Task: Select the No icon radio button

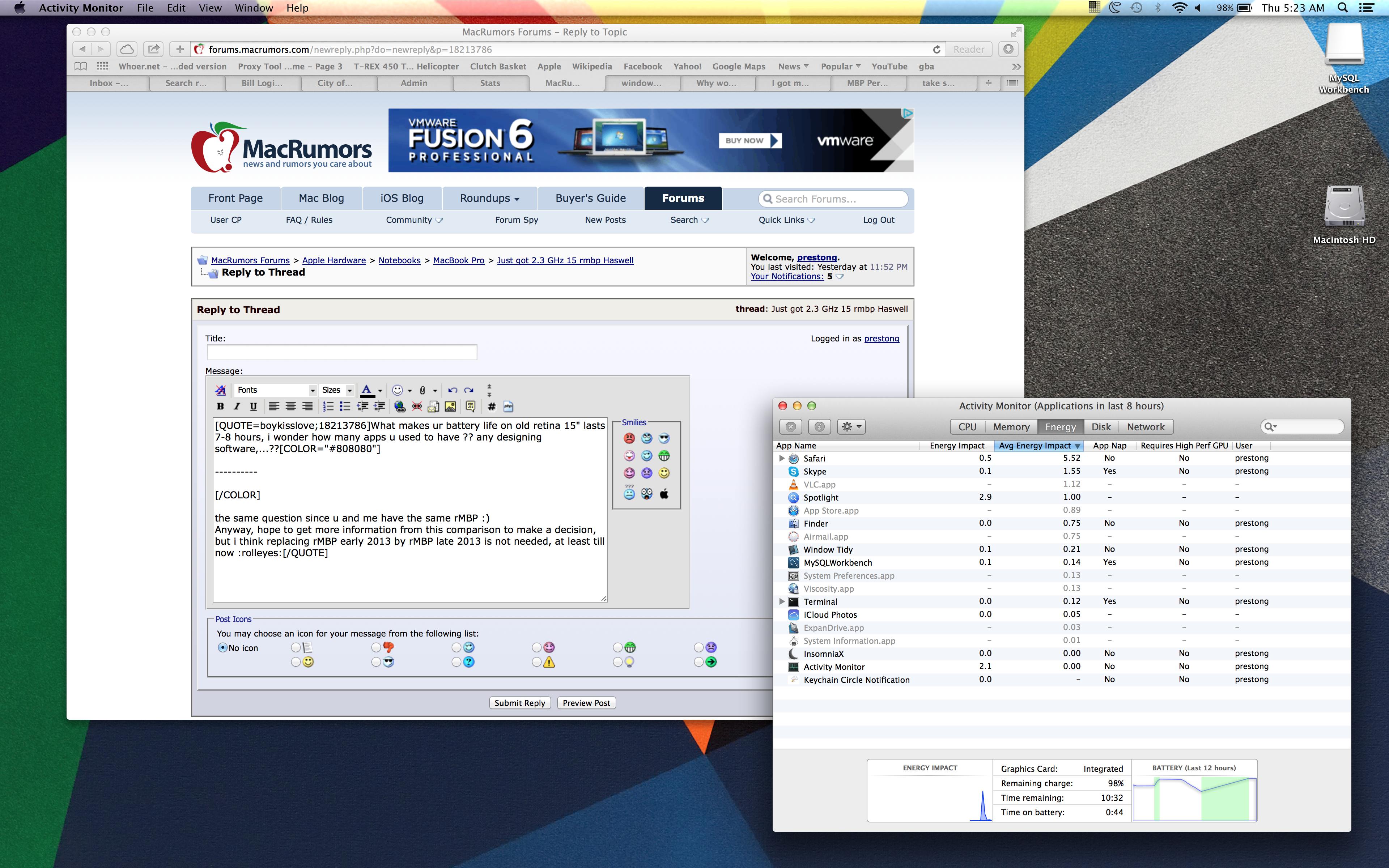Action: (223, 647)
